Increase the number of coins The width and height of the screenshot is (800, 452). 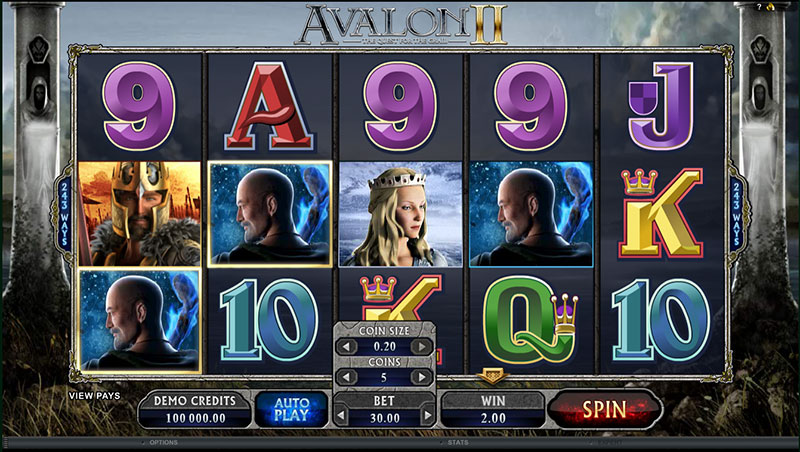(421, 377)
